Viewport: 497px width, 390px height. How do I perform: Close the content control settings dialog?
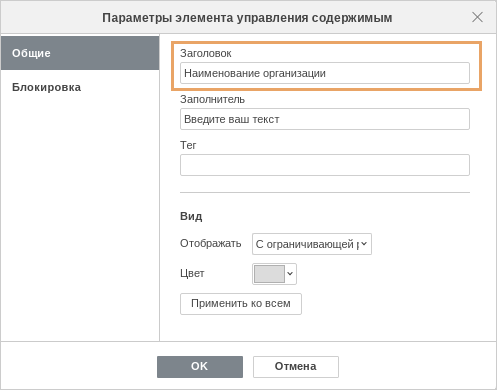477,17
